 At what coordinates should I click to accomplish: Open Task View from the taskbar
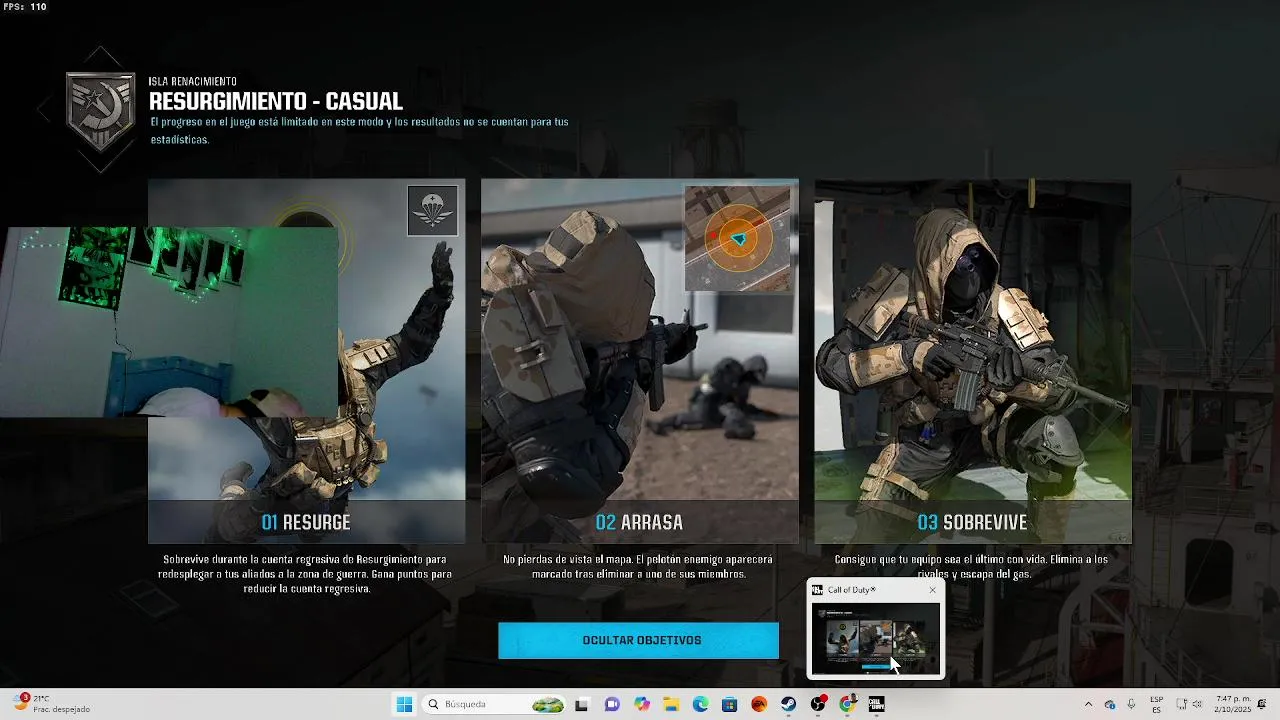tap(581, 704)
